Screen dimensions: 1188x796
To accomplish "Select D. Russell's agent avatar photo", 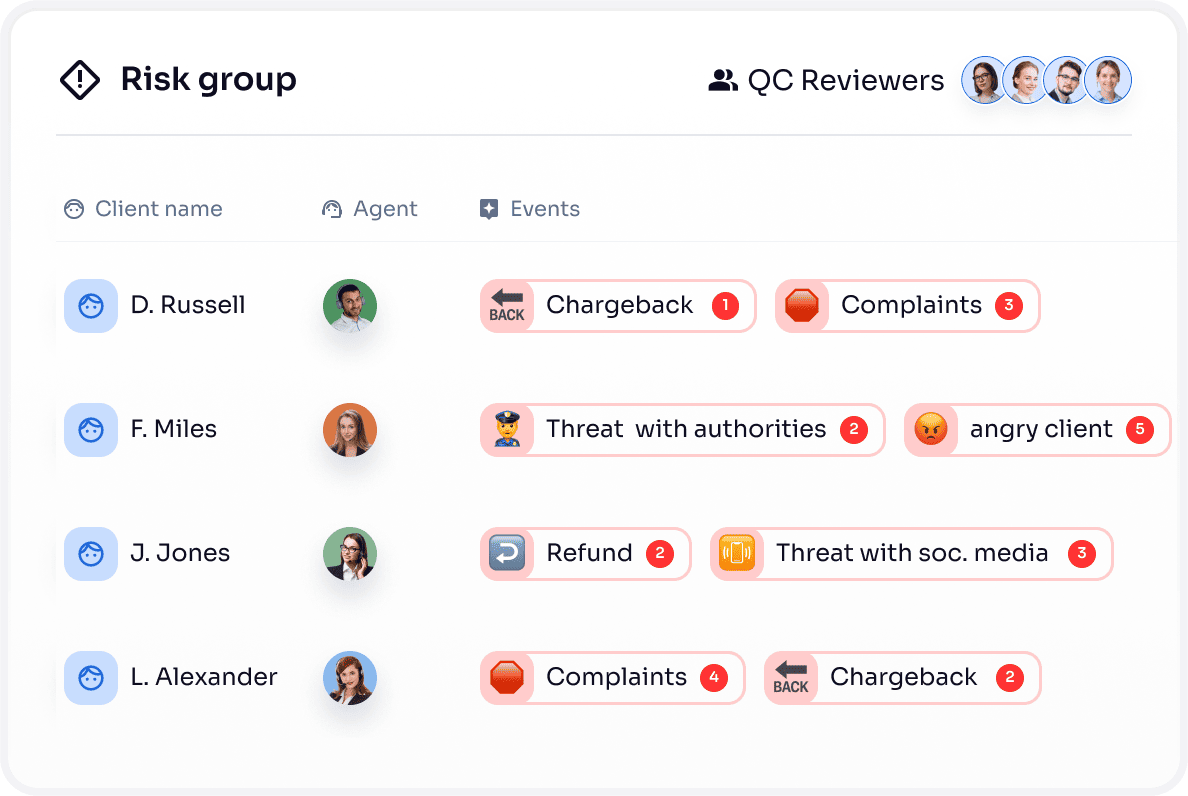I will pyautogui.click(x=350, y=305).
